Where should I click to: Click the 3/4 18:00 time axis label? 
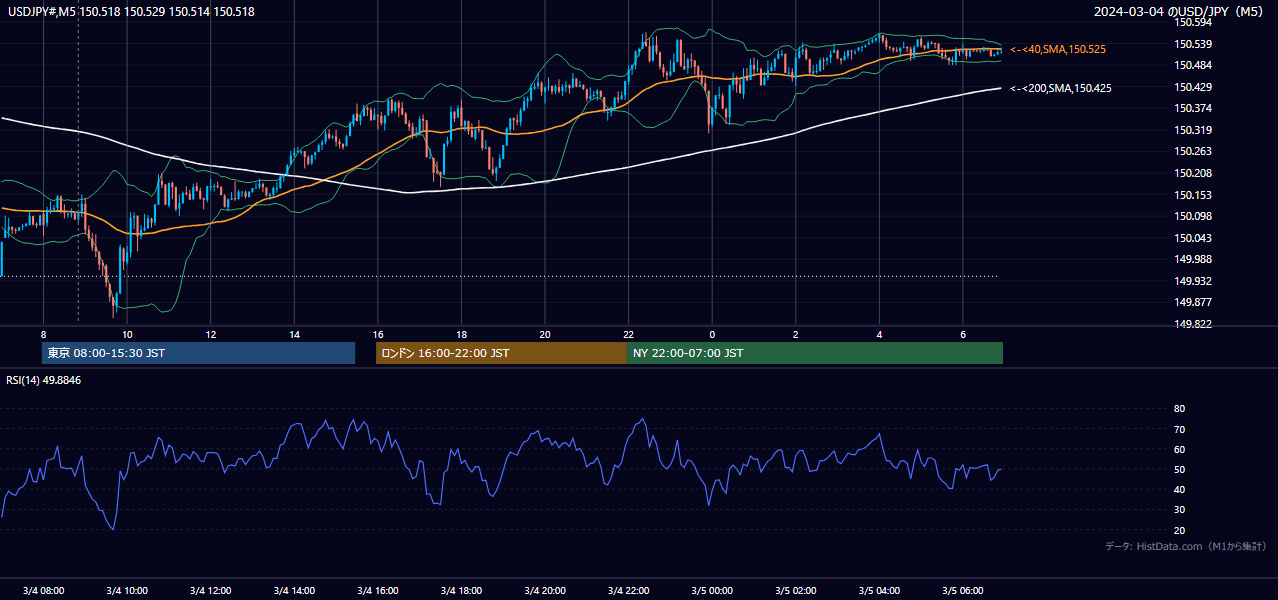(461, 590)
